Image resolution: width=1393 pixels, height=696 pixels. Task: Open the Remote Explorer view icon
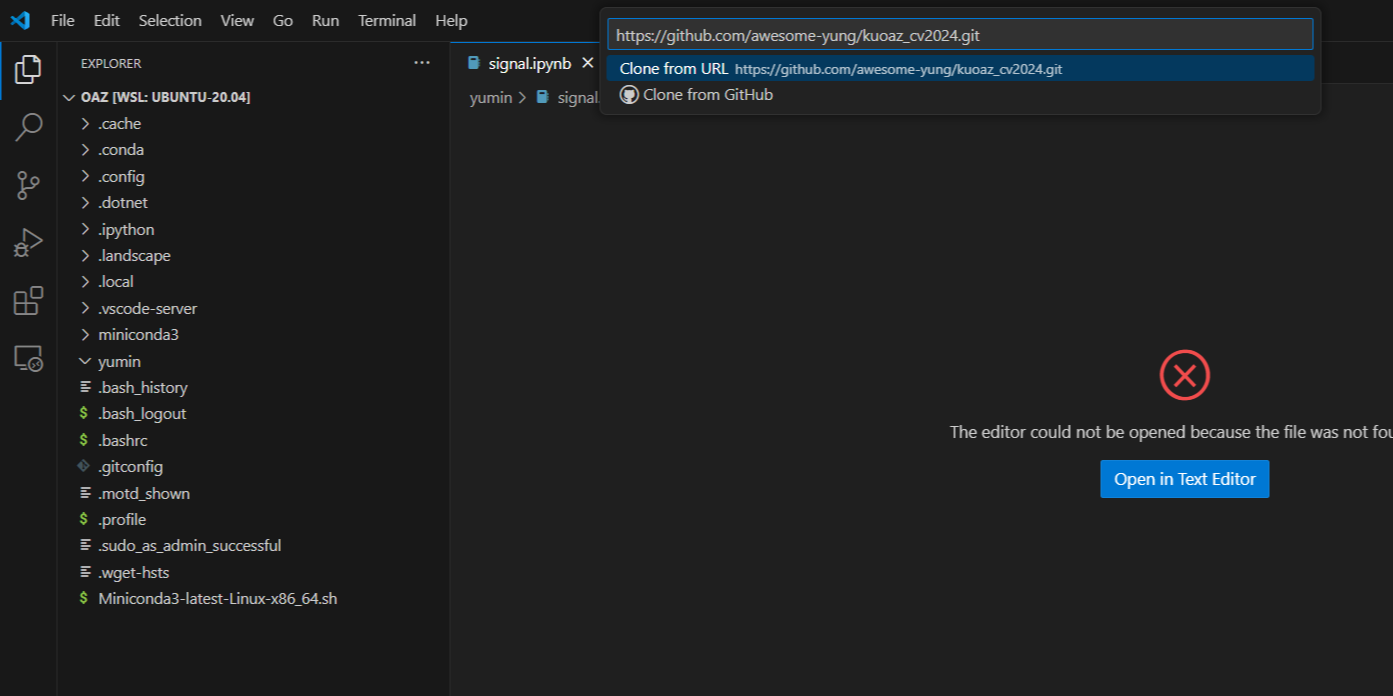(x=28, y=358)
